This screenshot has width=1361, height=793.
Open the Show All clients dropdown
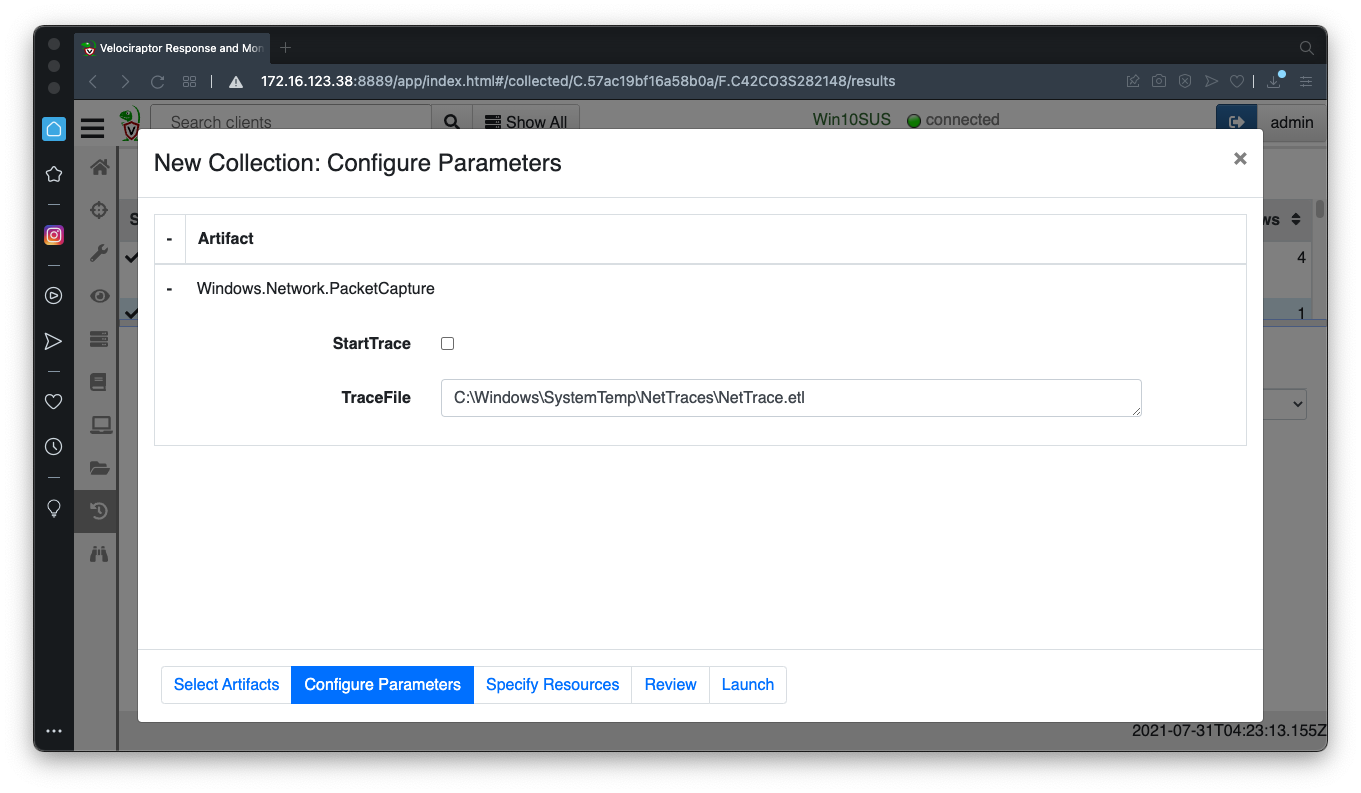click(526, 122)
